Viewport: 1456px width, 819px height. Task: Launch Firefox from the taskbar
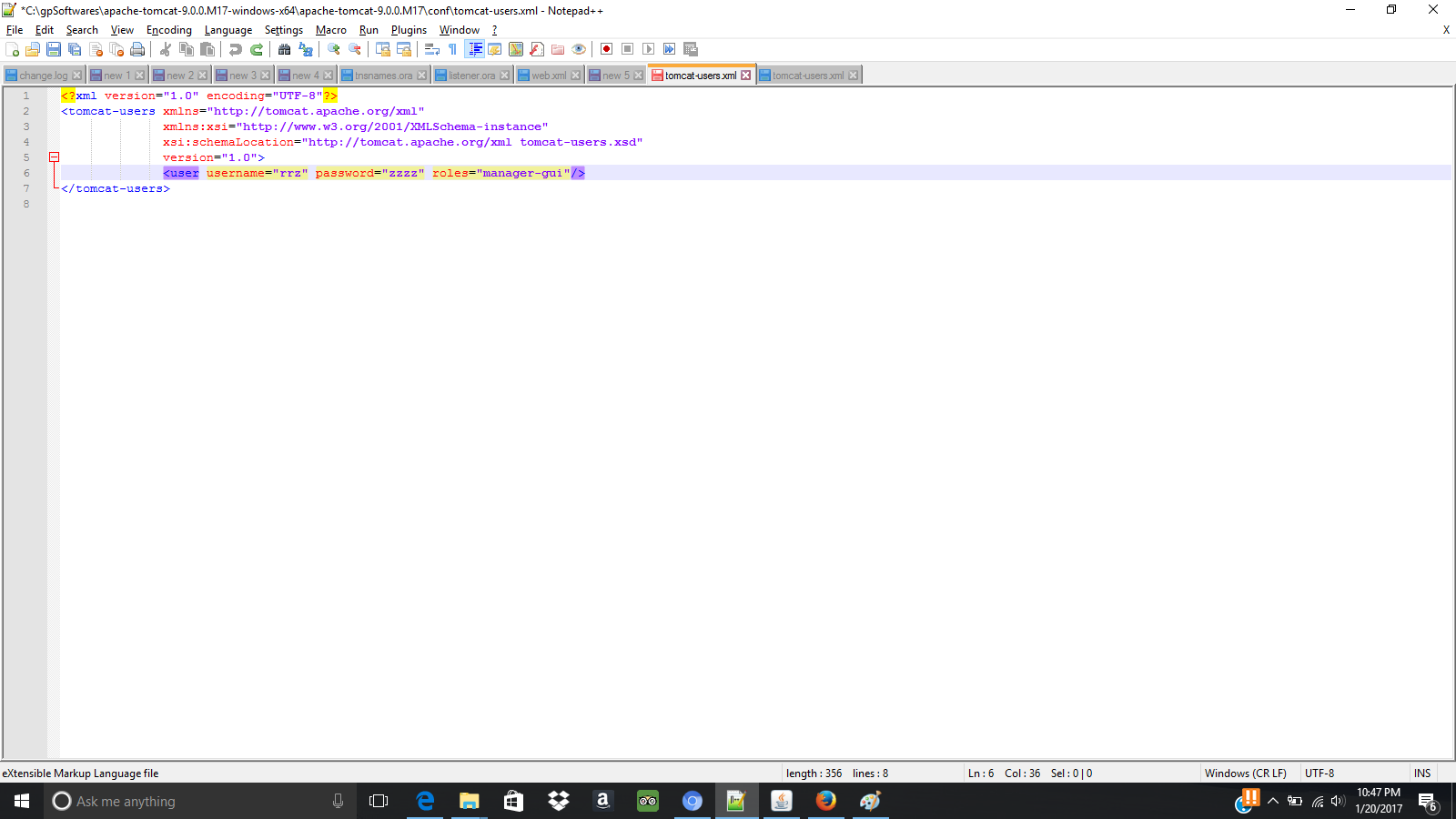pyautogui.click(x=826, y=802)
